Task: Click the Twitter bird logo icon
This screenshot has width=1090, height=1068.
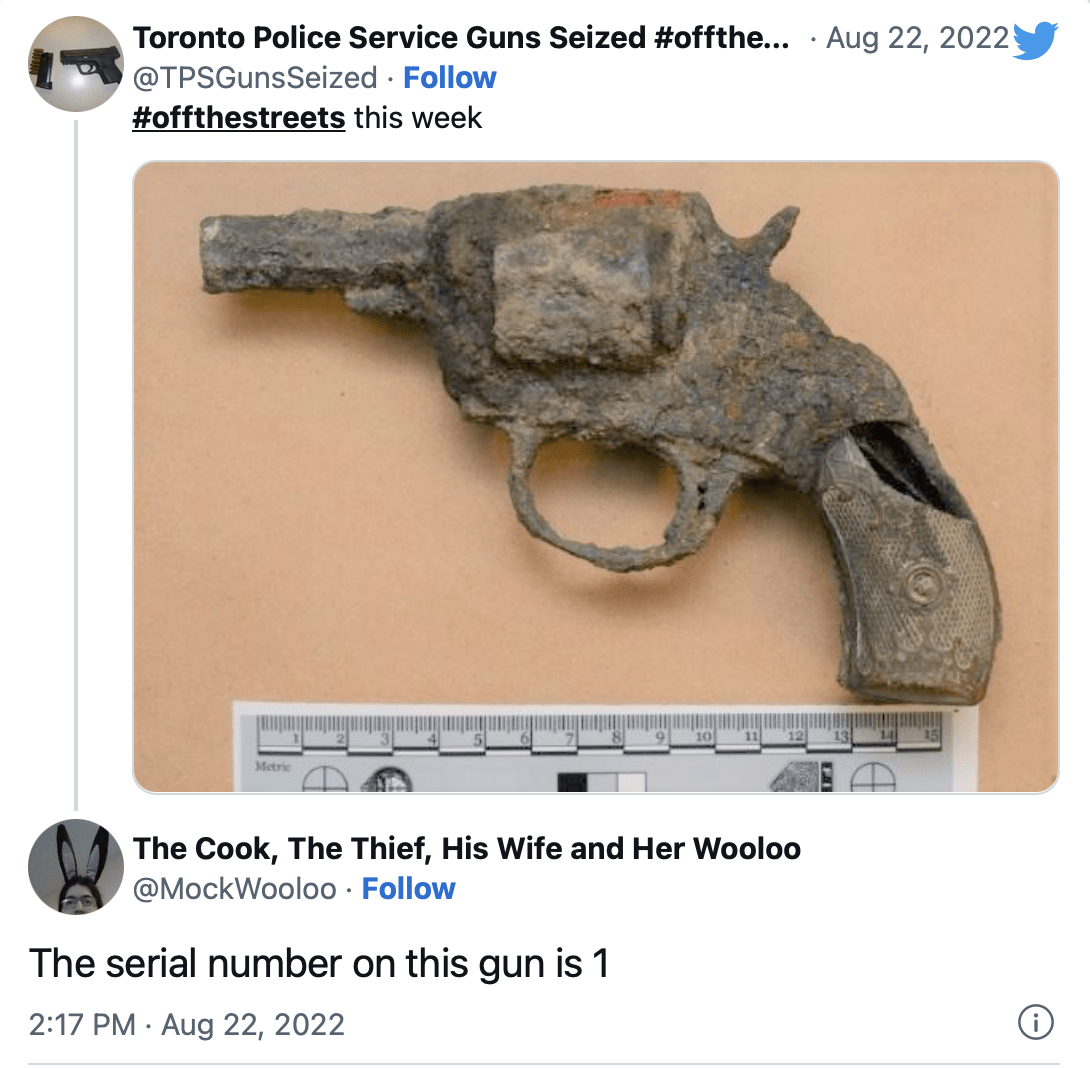Action: point(1035,40)
